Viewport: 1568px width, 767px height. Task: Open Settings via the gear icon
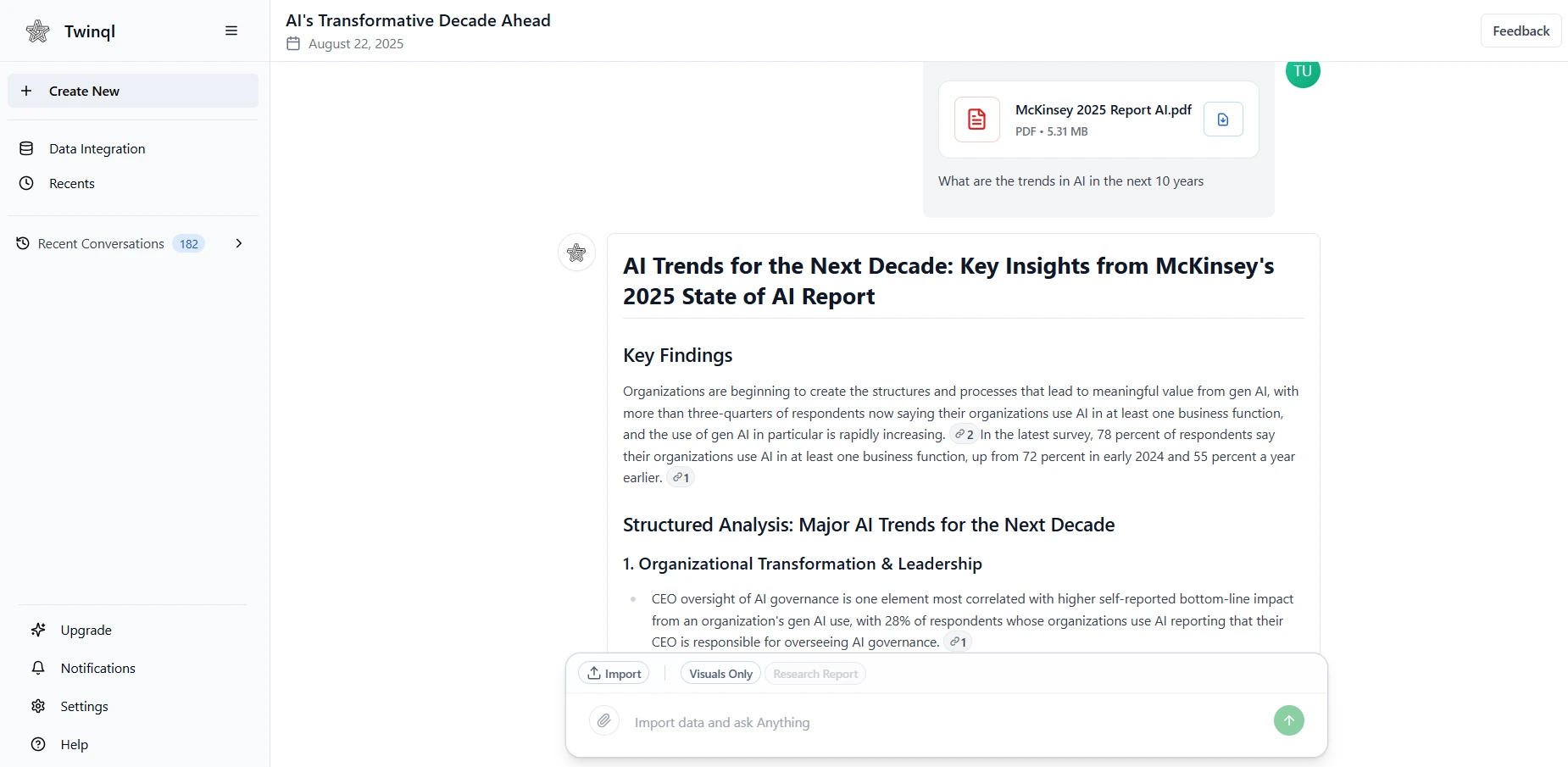(38, 706)
